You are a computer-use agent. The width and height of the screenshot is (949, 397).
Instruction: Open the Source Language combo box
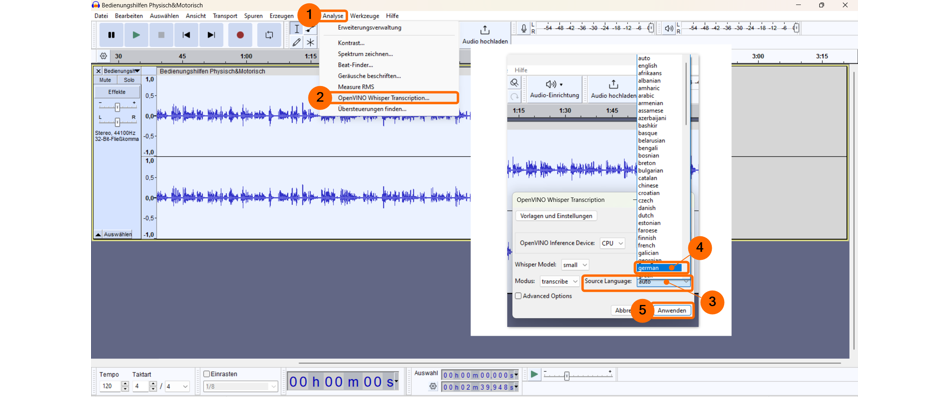click(663, 281)
